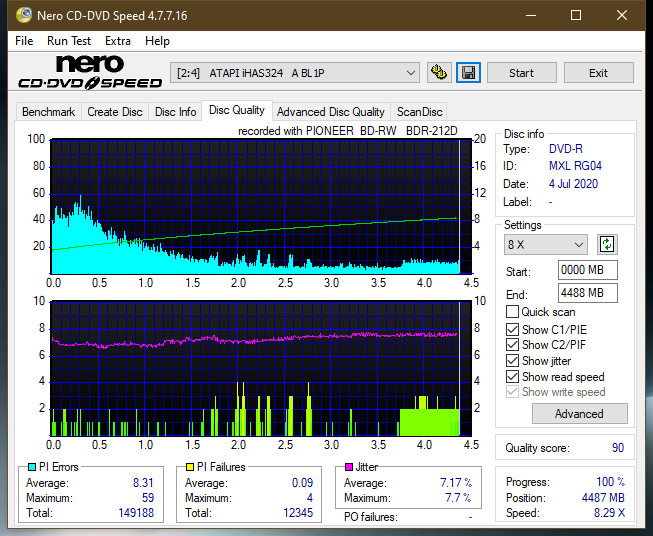Switch to the Benchmark tab
Screen dimensions: 653x536
tap(49, 112)
